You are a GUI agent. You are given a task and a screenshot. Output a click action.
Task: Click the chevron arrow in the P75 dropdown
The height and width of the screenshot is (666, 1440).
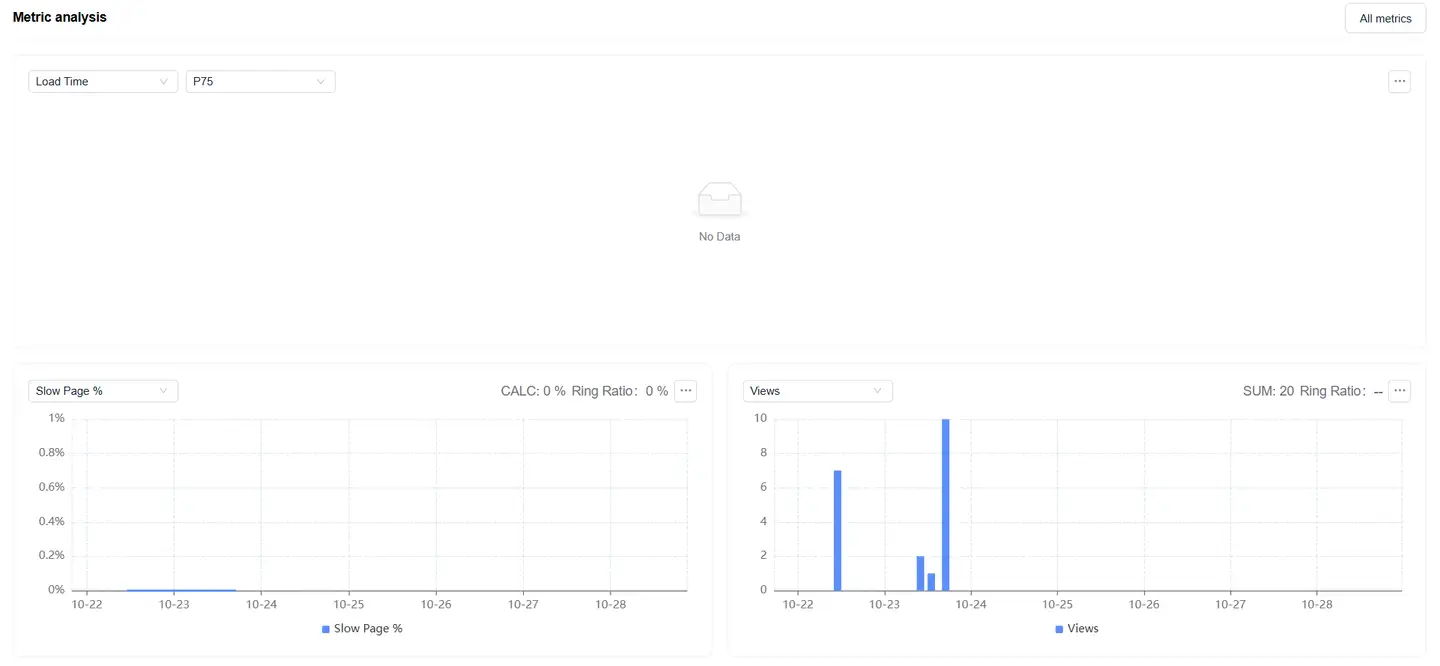click(x=321, y=82)
